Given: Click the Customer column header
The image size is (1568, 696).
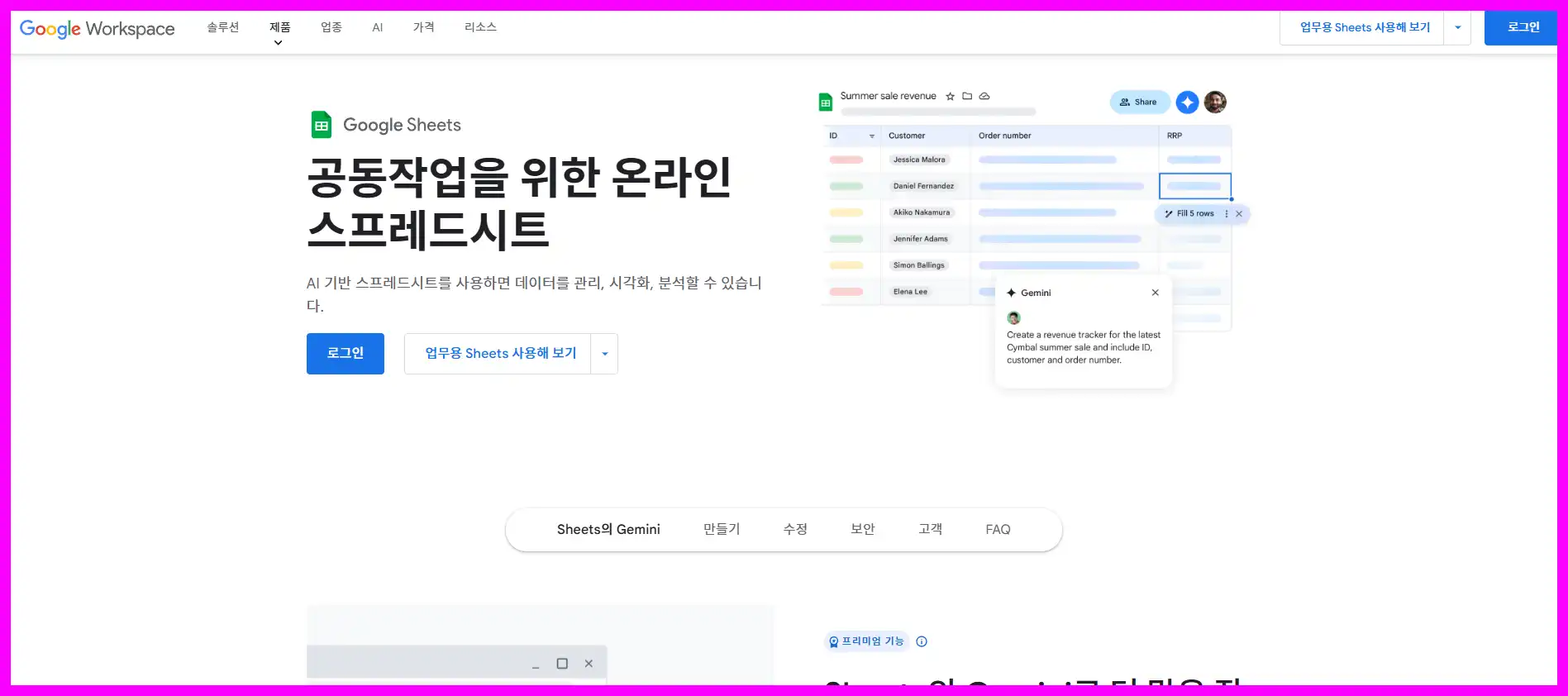Looking at the screenshot, I should 907,136.
